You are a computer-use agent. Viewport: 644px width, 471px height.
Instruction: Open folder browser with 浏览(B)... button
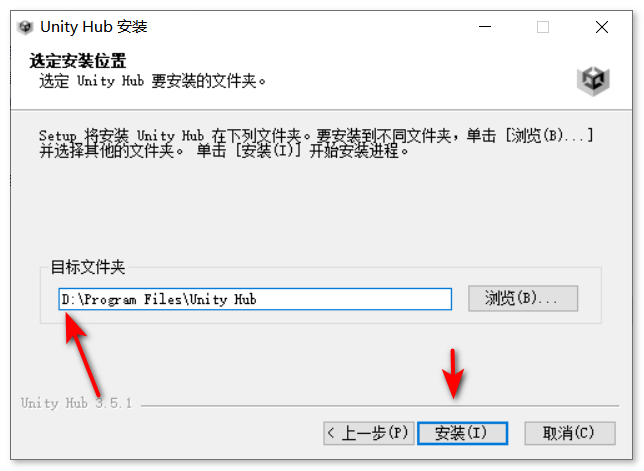tap(523, 299)
